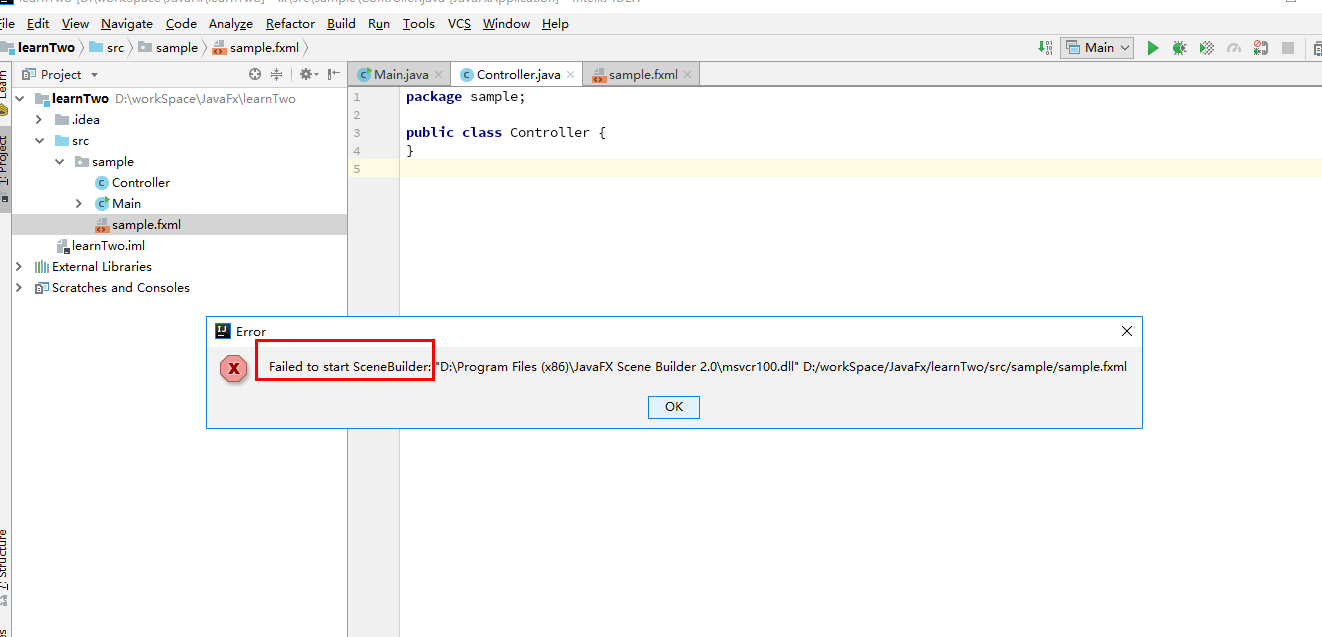Viewport: 1322px width, 637px height.
Task: Open the Project view selector dropdown
Action: pyautogui.click(x=61, y=74)
